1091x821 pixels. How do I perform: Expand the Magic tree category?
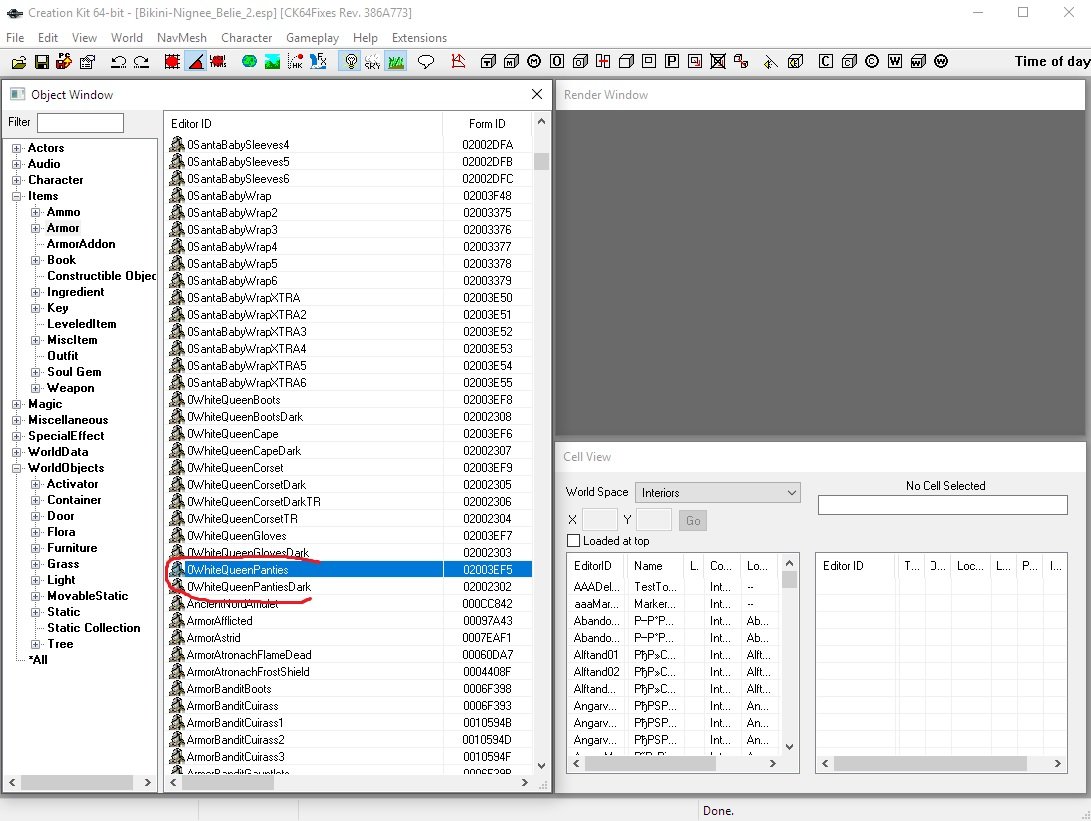[x=17, y=404]
